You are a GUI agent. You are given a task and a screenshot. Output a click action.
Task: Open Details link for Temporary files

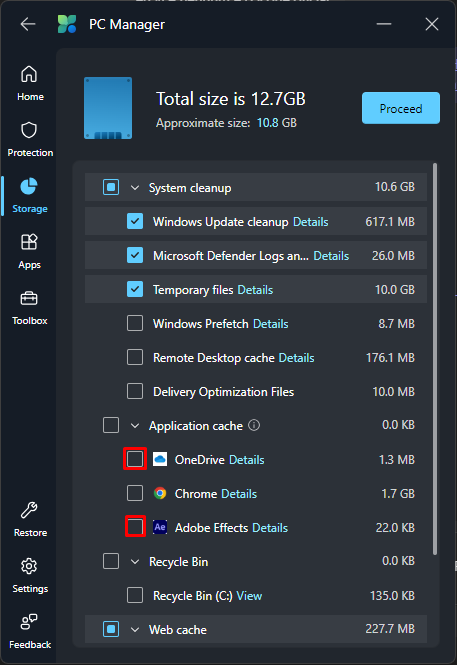pos(255,290)
